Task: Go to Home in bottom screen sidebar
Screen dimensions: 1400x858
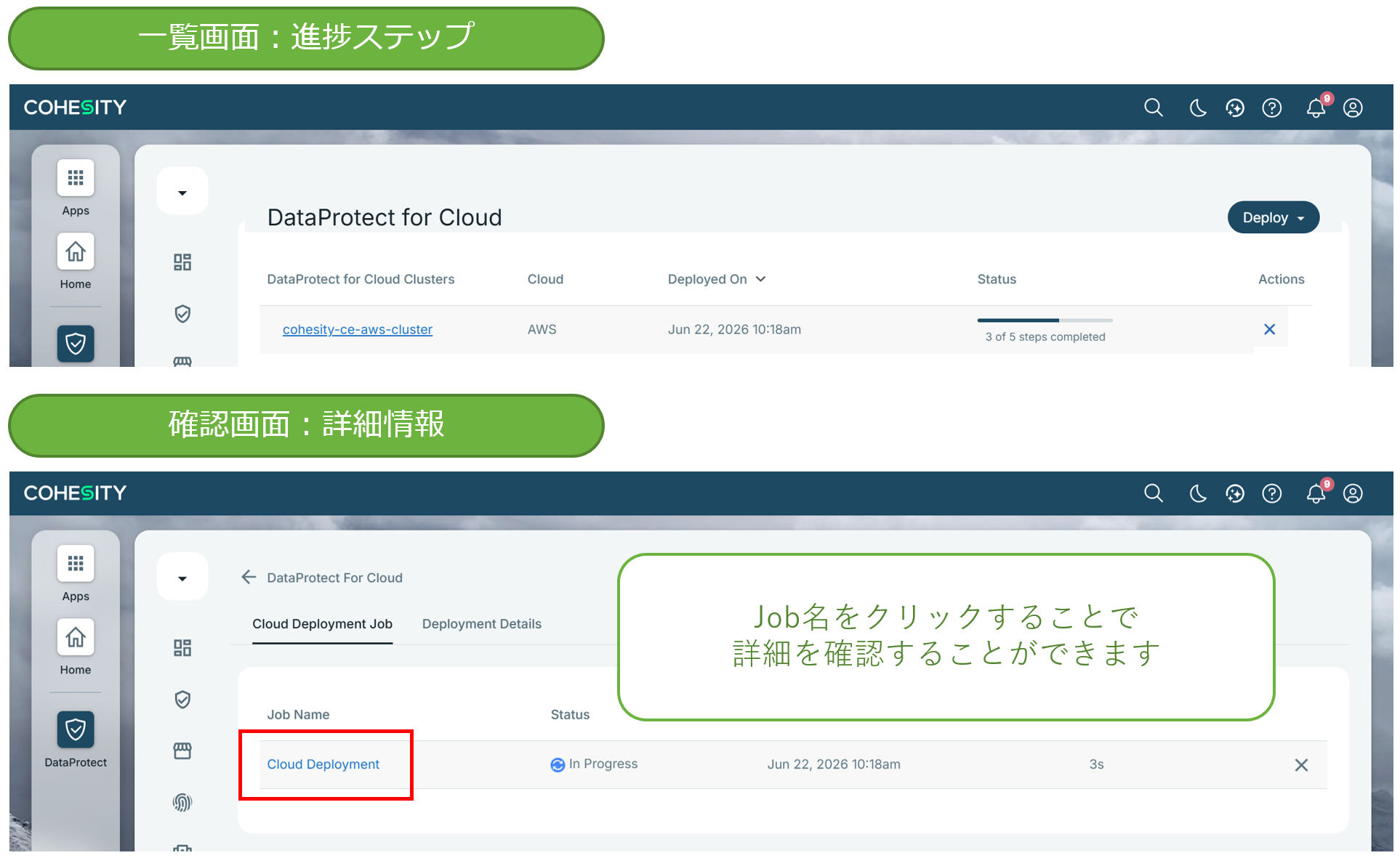Action: [76, 637]
